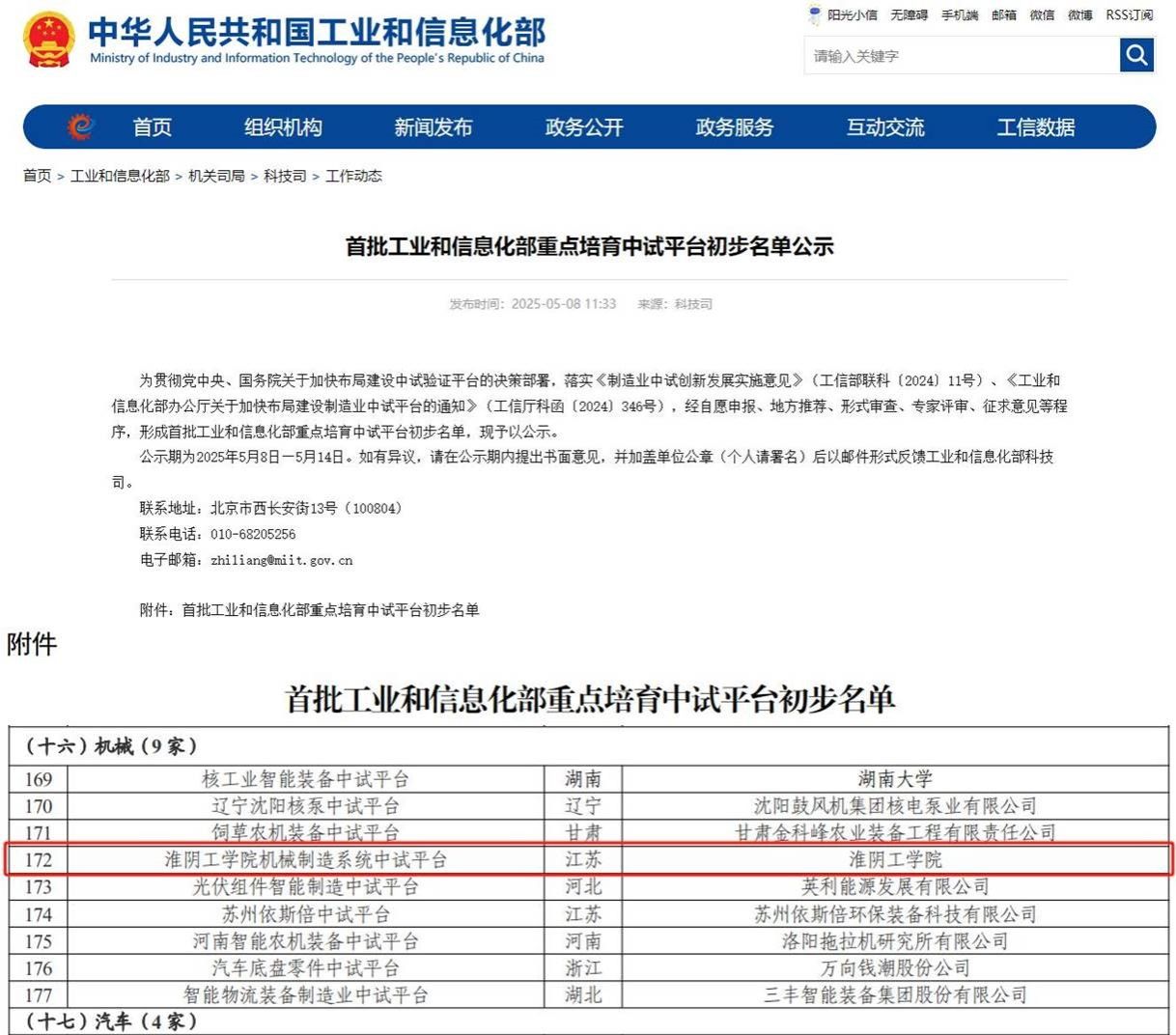This screenshot has width=1176, height=1035.
Task: Click the (十六) 机械 (9家) section header row
Action: (589, 746)
